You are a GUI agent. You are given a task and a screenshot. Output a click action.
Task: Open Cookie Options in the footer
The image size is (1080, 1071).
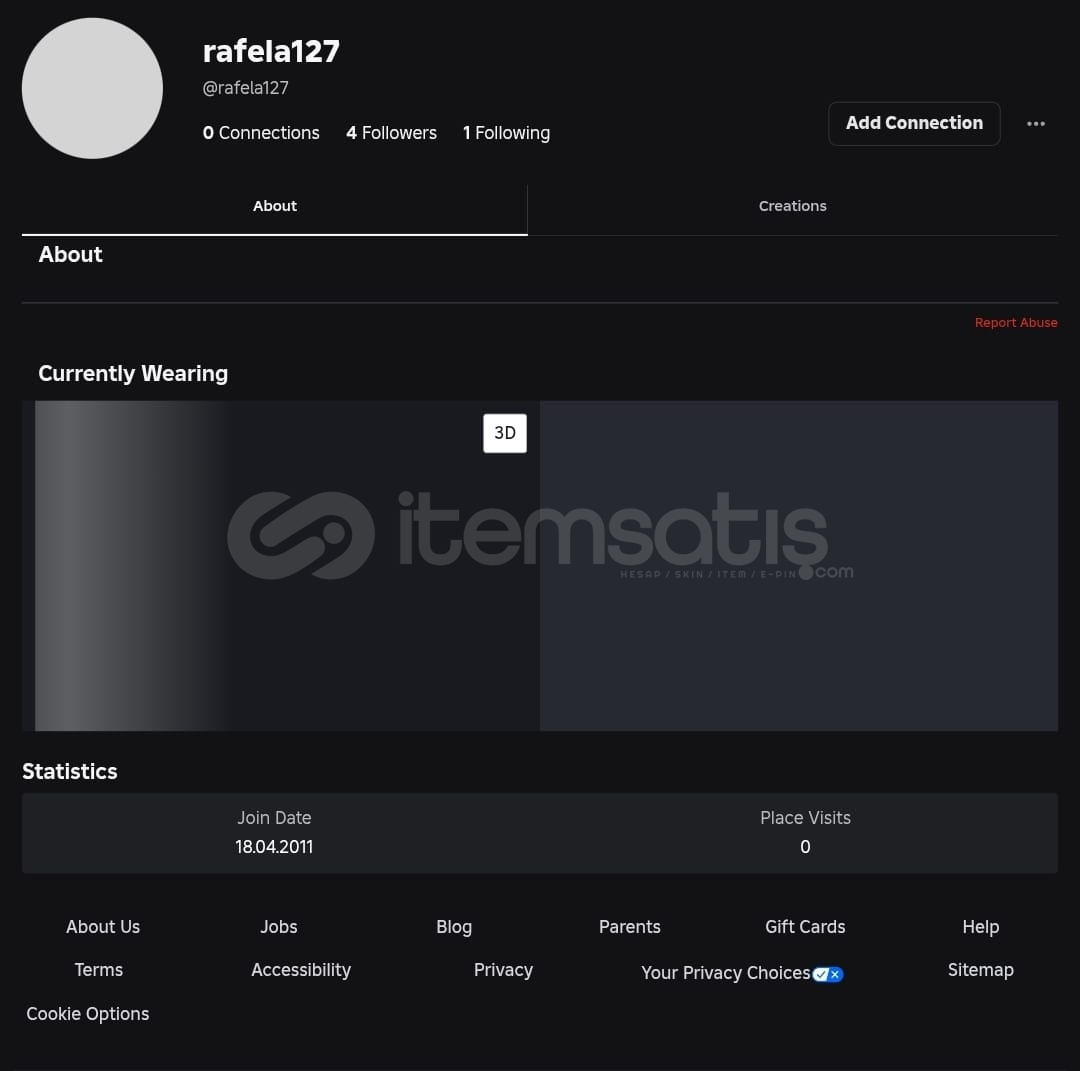[88, 1014]
